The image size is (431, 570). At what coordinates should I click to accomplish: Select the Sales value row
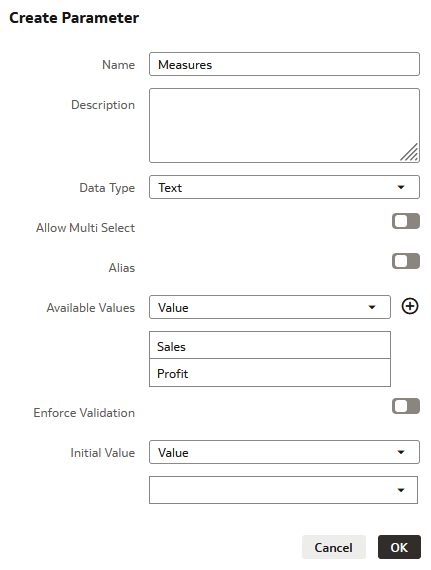click(270, 345)
